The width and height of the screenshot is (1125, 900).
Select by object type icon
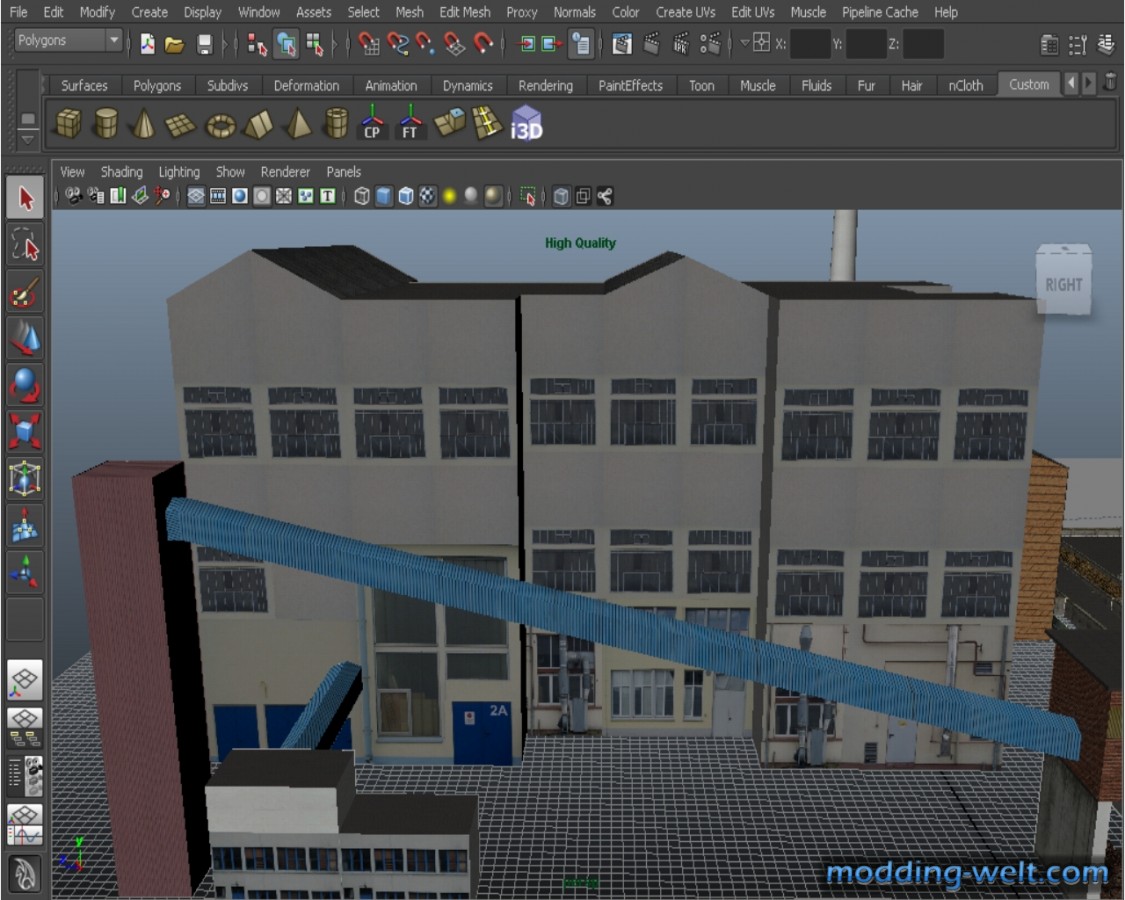point(286,44)
